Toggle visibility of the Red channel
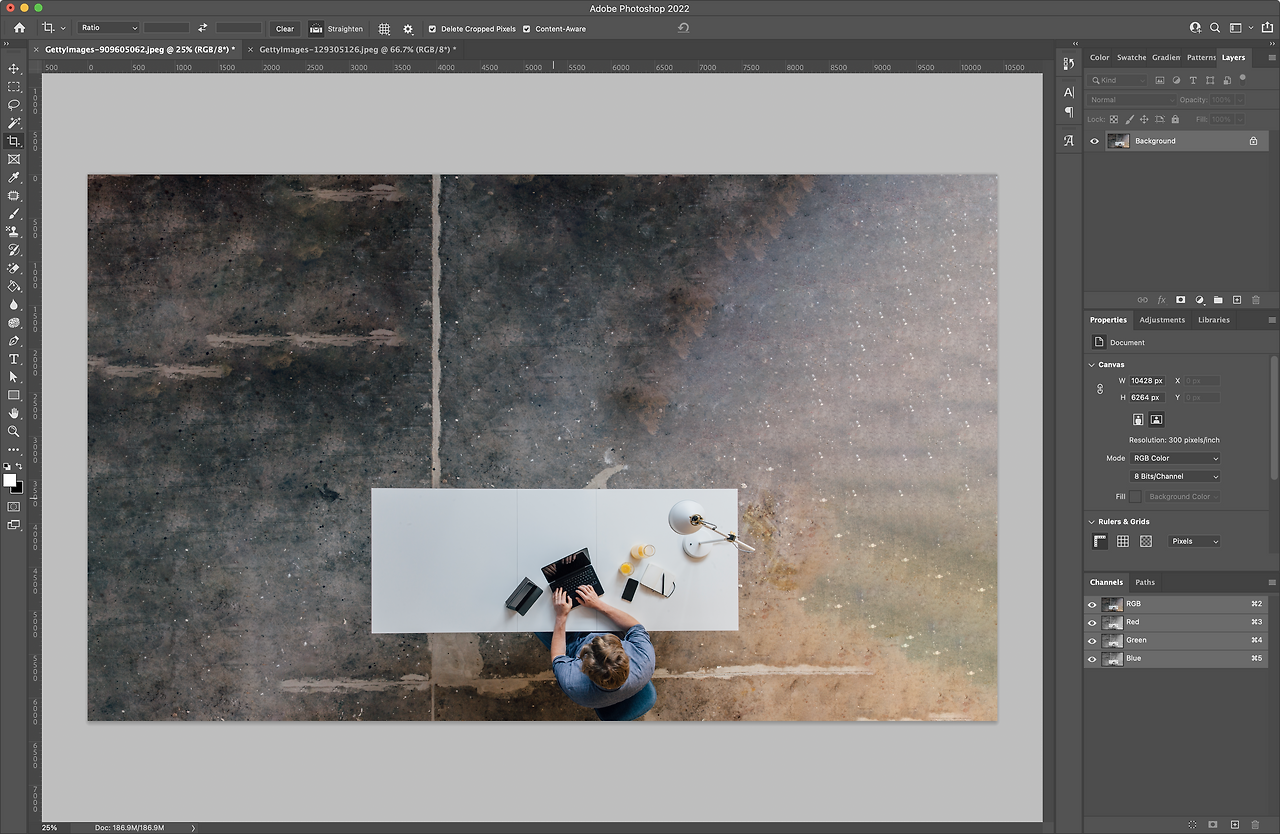Image resolution: width=1280 pixels, height=834 pixels. 1092,622
